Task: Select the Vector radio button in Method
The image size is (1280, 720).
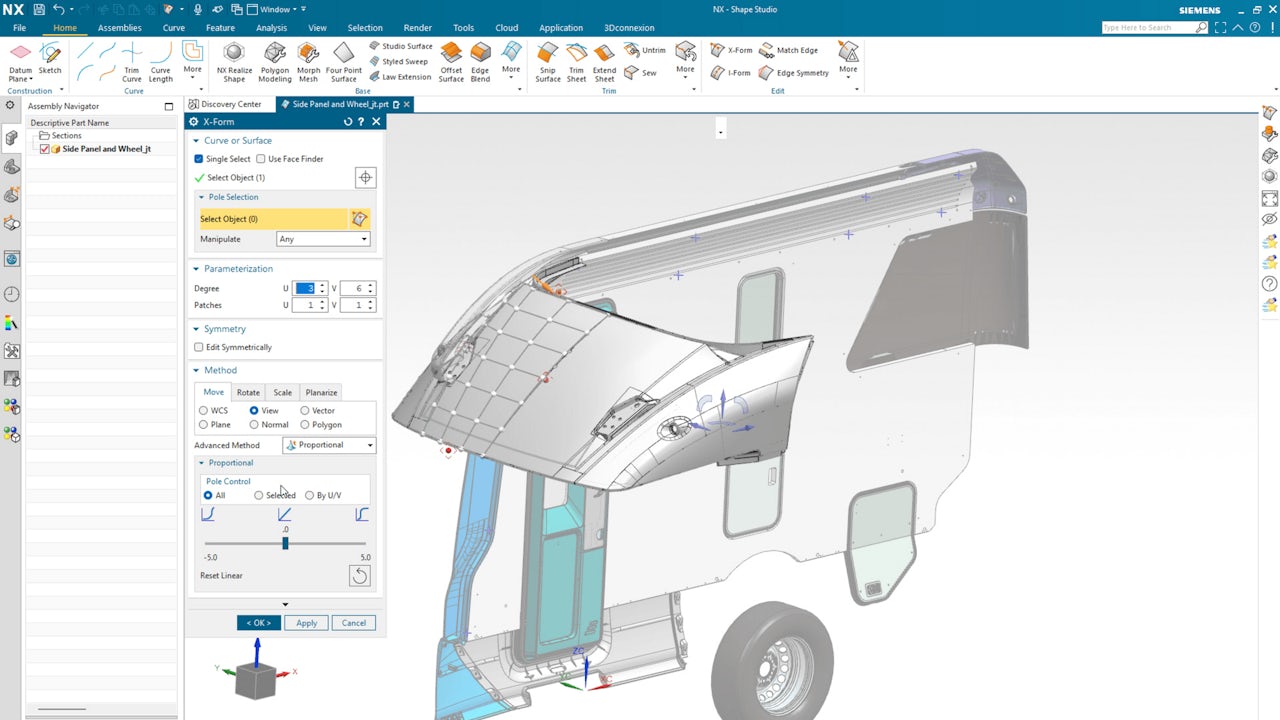Action: (305, 410)
